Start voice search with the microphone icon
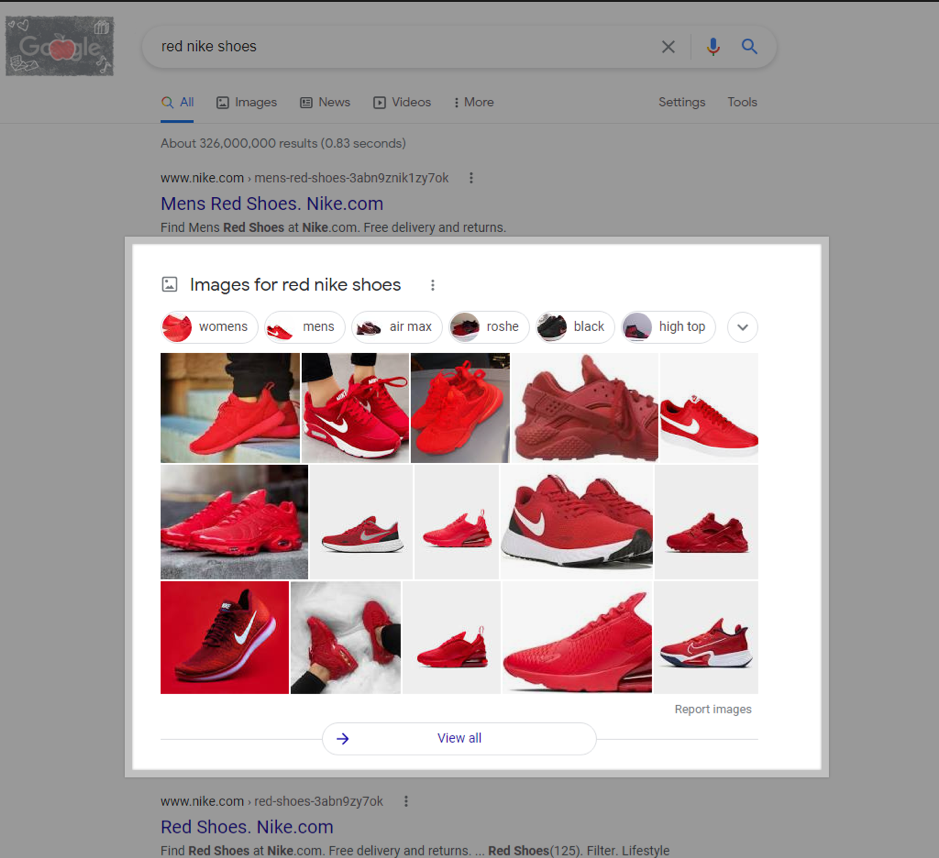This screenshot has width=939, height=858. pos(713,47)
